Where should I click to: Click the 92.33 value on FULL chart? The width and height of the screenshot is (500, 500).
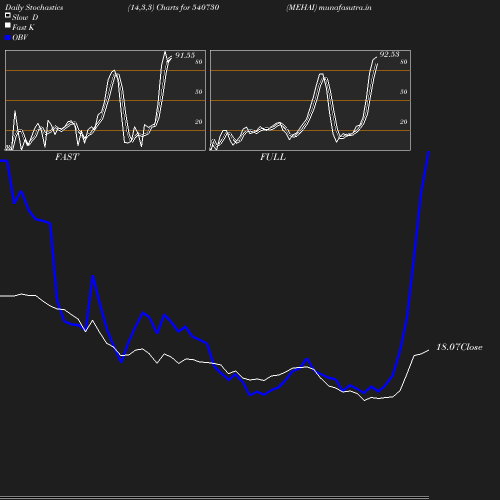389,54
